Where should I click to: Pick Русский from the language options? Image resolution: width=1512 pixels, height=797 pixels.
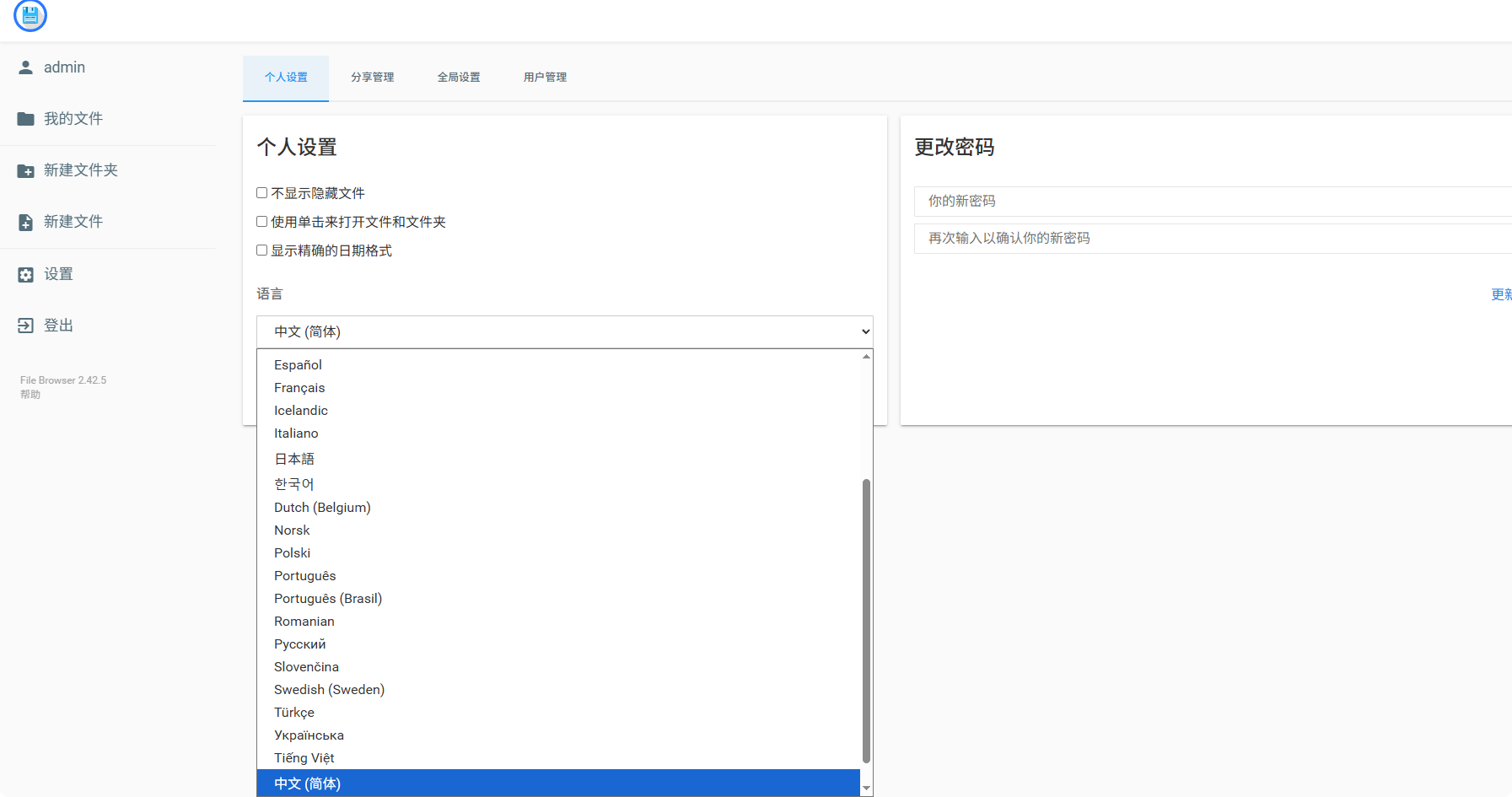[x=299, y=644]
